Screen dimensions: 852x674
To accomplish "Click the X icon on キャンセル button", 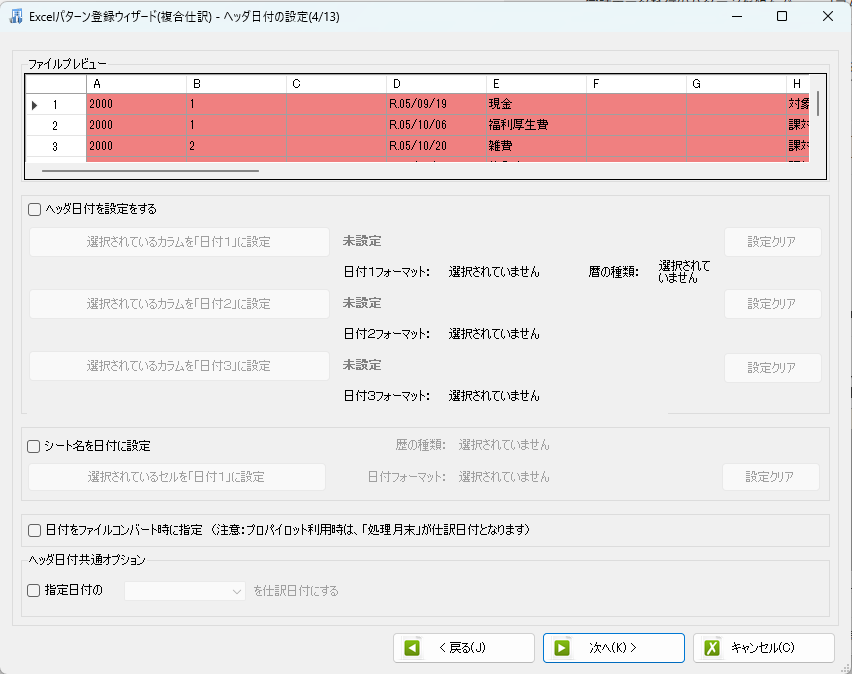I will tap(712, 648).
